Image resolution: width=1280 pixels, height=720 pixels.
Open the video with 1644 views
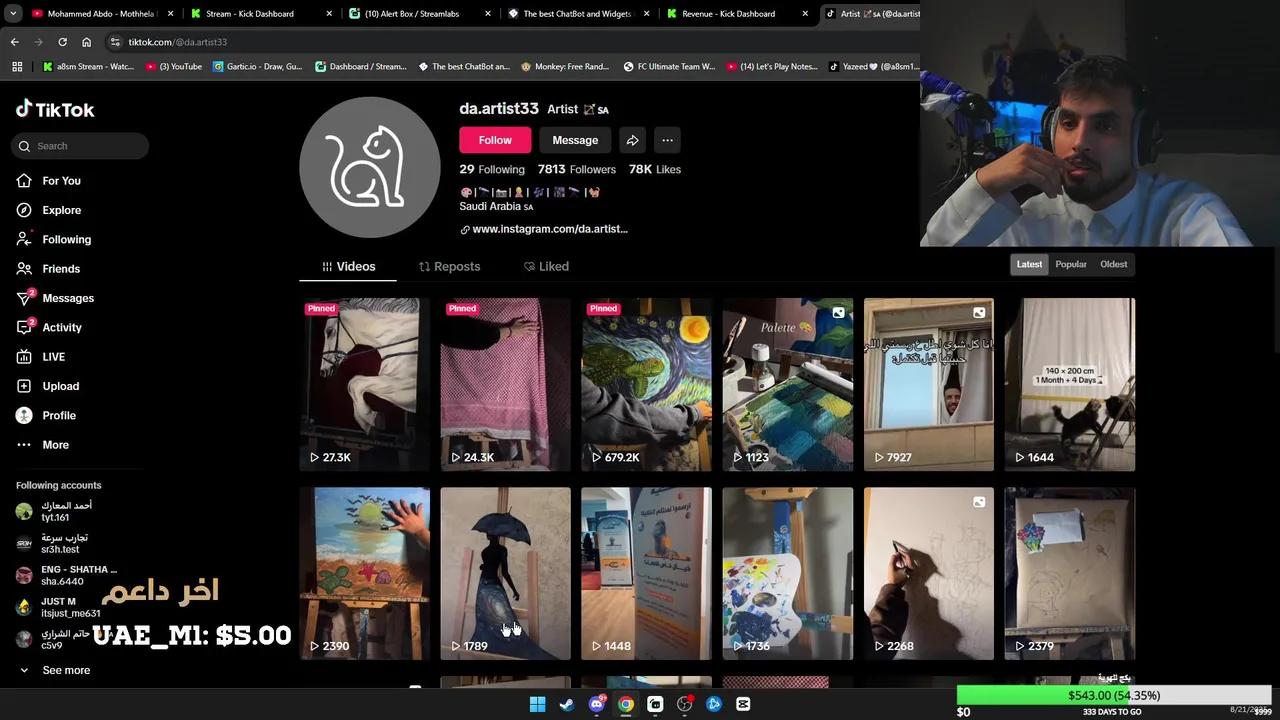1070,384
